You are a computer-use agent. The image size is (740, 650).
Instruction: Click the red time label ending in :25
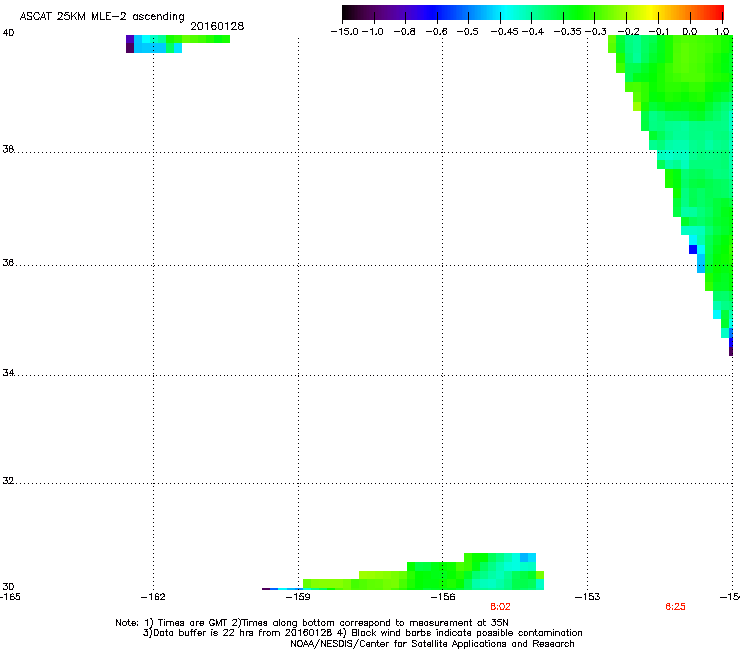click(675, 607)
